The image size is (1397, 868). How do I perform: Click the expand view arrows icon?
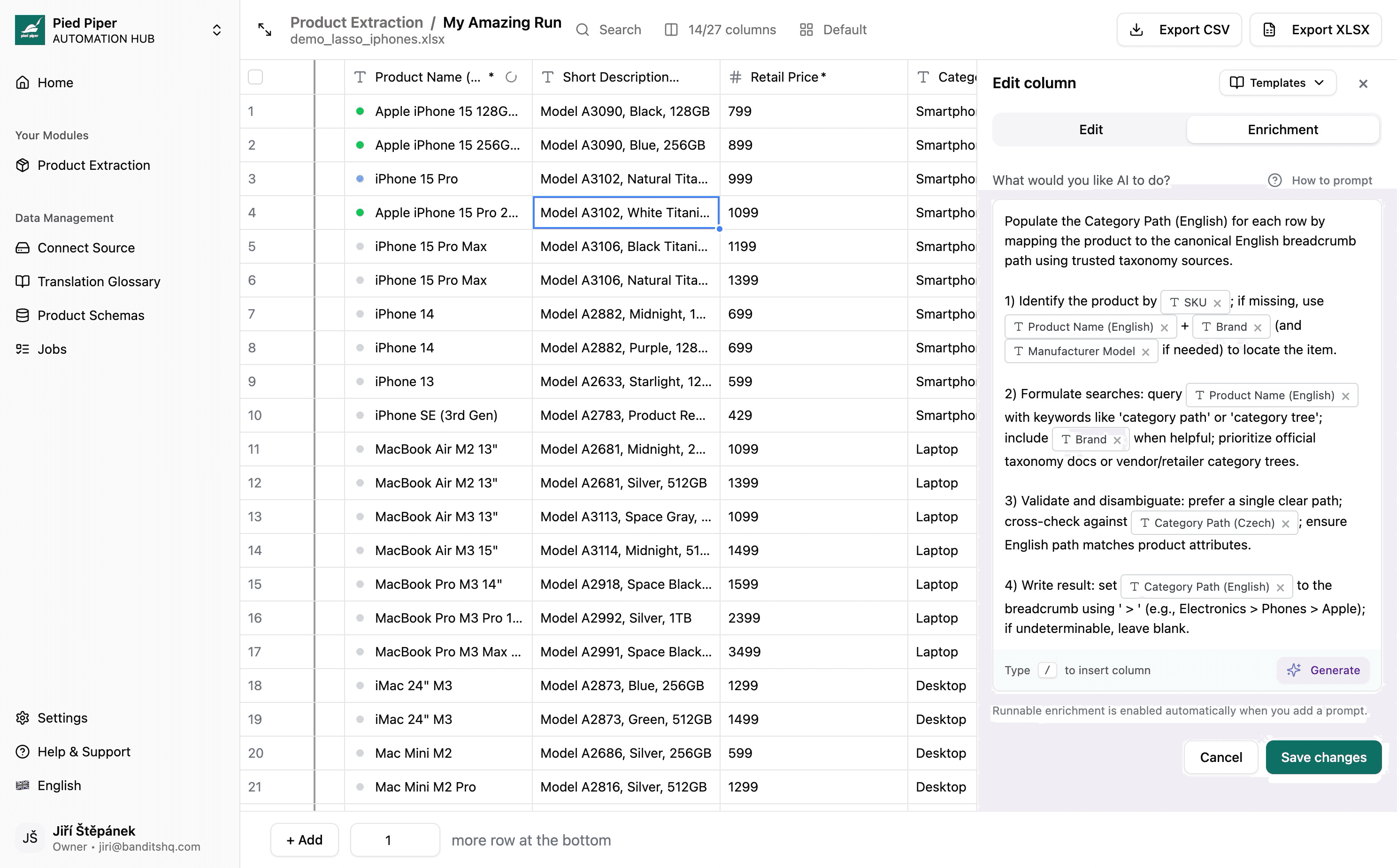(x=265, y=30)
